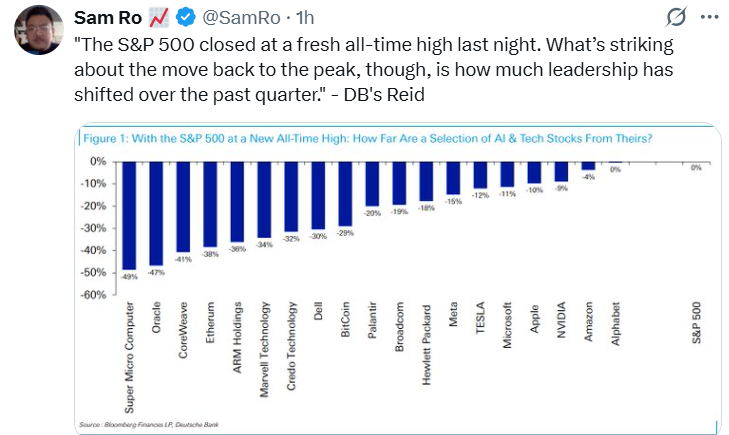Select the CoreWeave bar
The height and width of the screenshot is (435, 729).
(183, 206)
